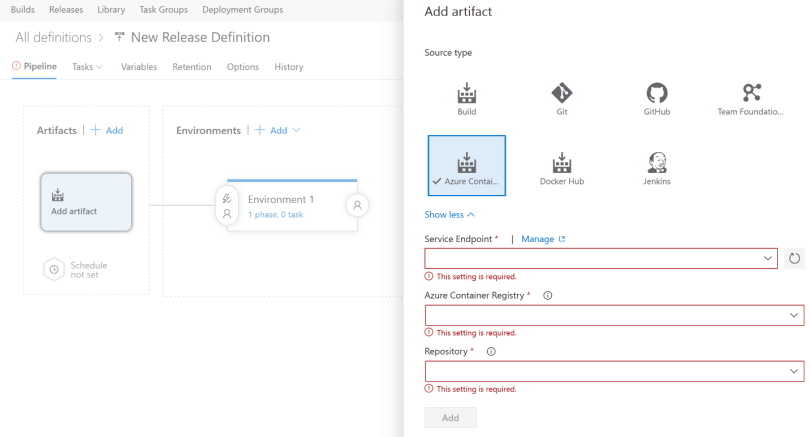Collapse source types with Show less
Screen dimensions: 810x437
click(x=450, y=214)
